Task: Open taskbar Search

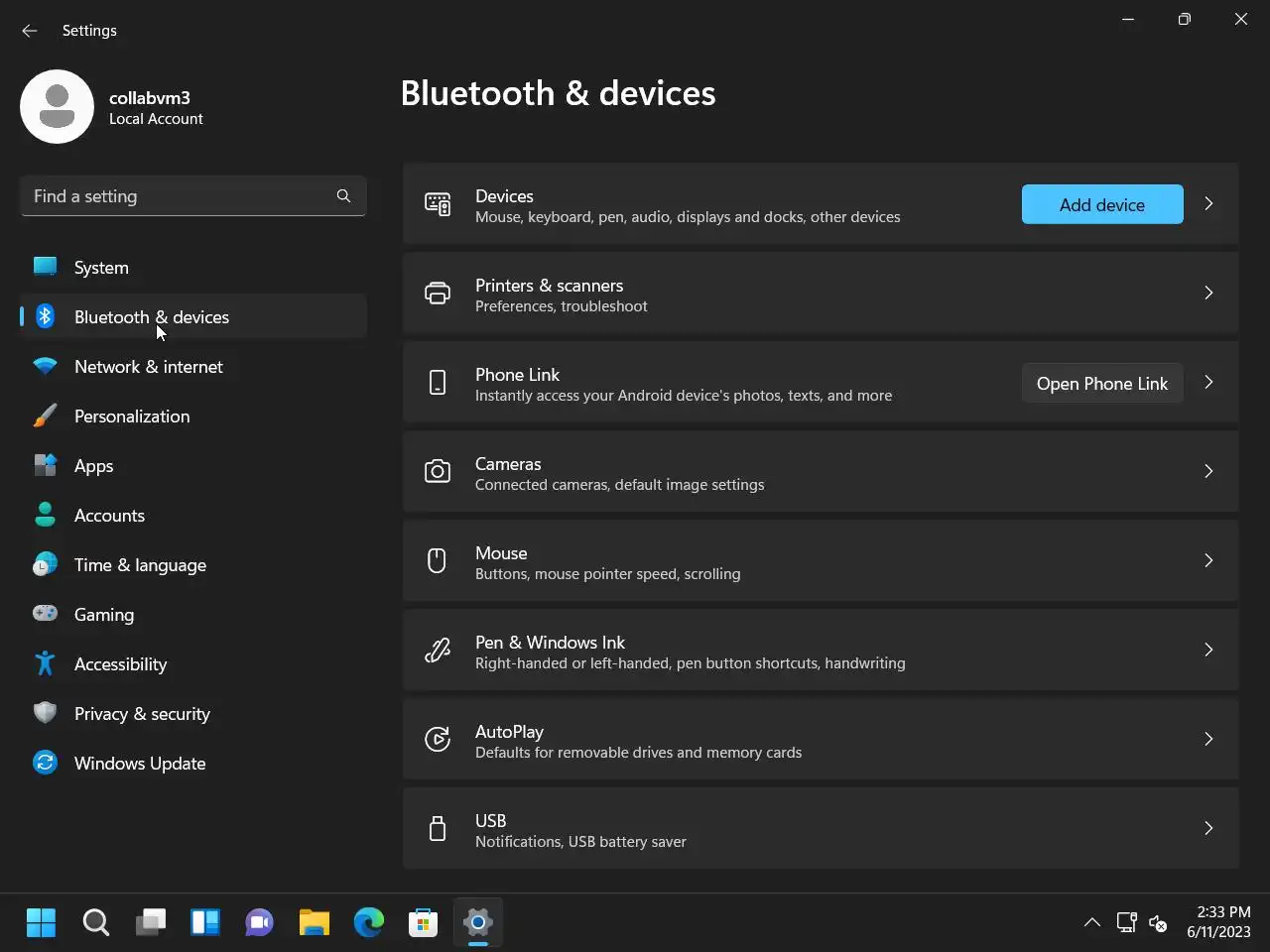Action: coord(95,923)
